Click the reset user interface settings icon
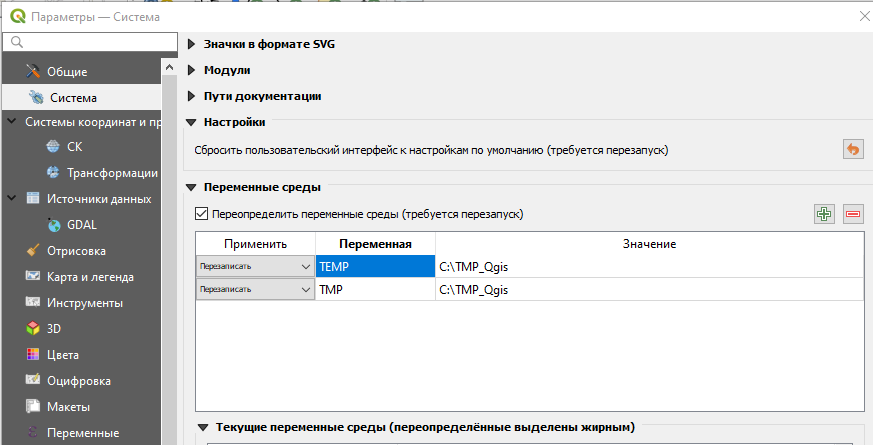 click(852, 149)
